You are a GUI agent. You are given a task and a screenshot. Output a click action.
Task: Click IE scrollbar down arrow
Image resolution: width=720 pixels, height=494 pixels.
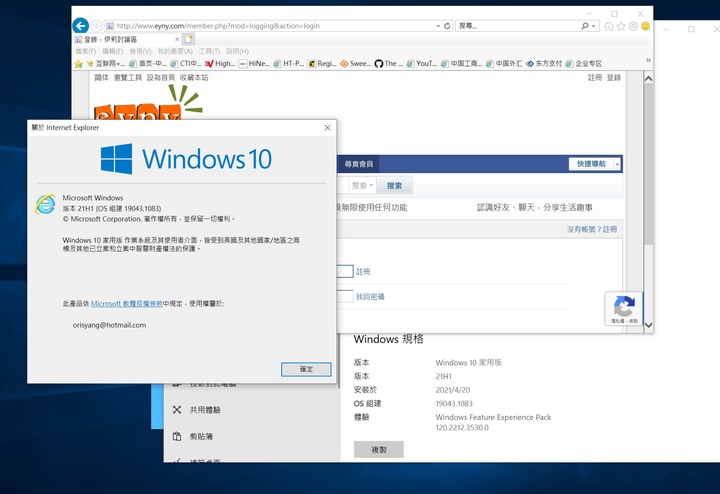coord(648,325)
